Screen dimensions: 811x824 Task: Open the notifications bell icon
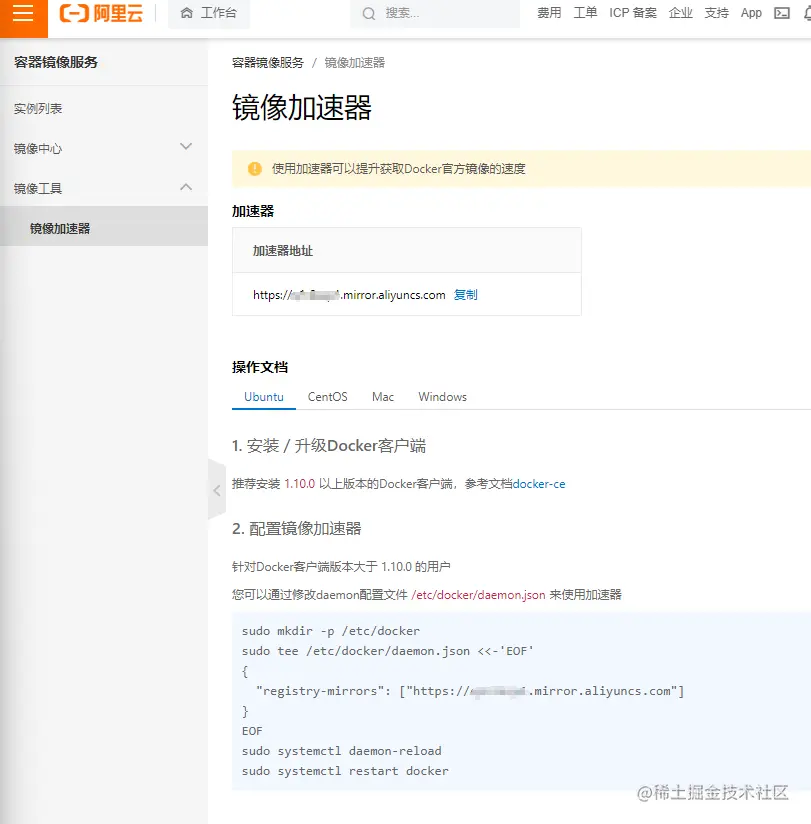807,14
